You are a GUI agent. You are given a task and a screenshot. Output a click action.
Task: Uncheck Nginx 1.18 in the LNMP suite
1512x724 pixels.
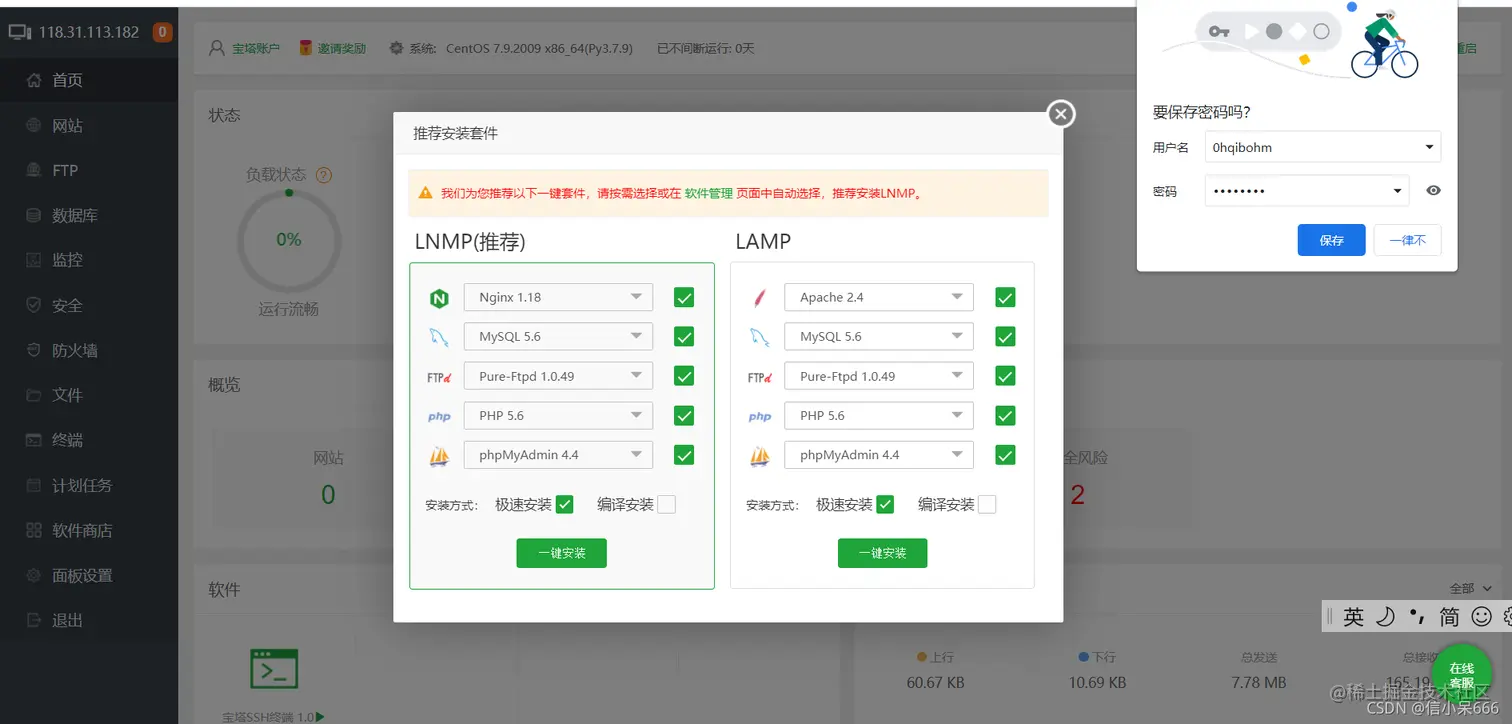pyautogui.click(x=684, y=296)
